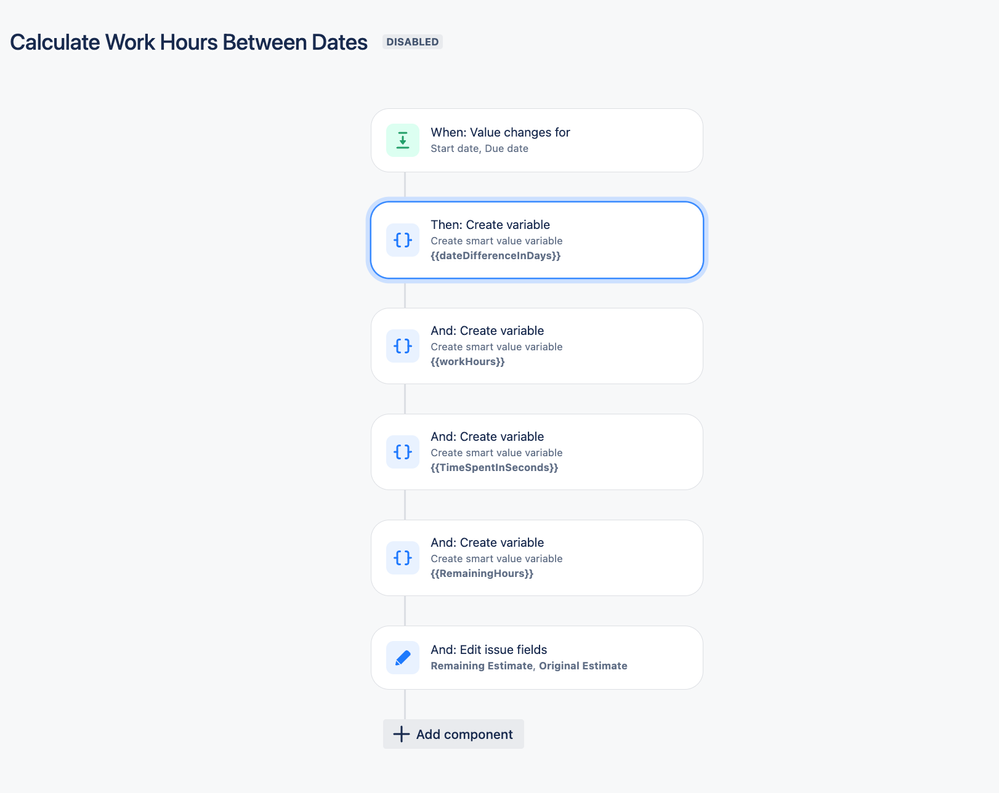Open the RemainingHours variable component
The image size is (999, 793).
537,558
